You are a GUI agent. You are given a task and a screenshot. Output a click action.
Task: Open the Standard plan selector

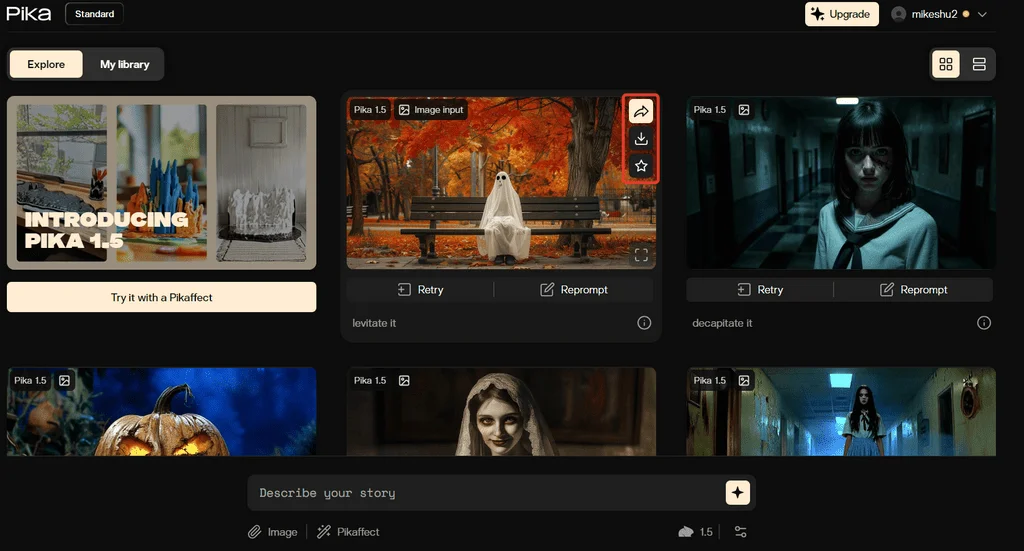[95, 14]
